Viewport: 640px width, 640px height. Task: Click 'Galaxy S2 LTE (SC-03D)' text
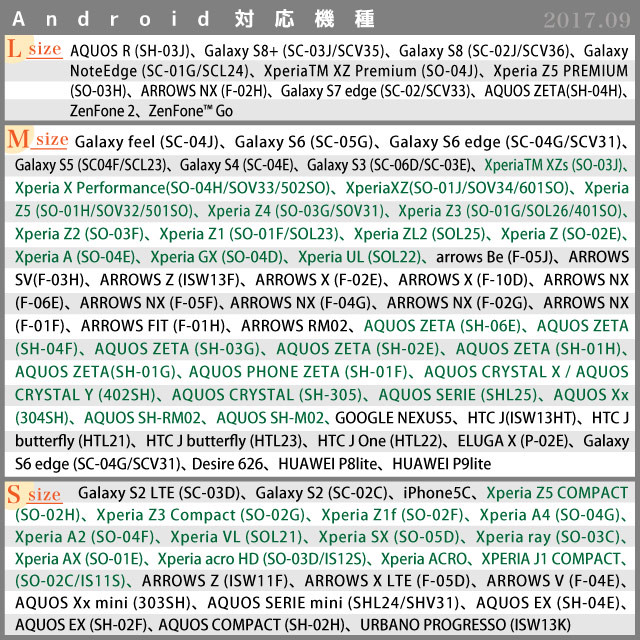pyautogui.click(x=159, y=493)
